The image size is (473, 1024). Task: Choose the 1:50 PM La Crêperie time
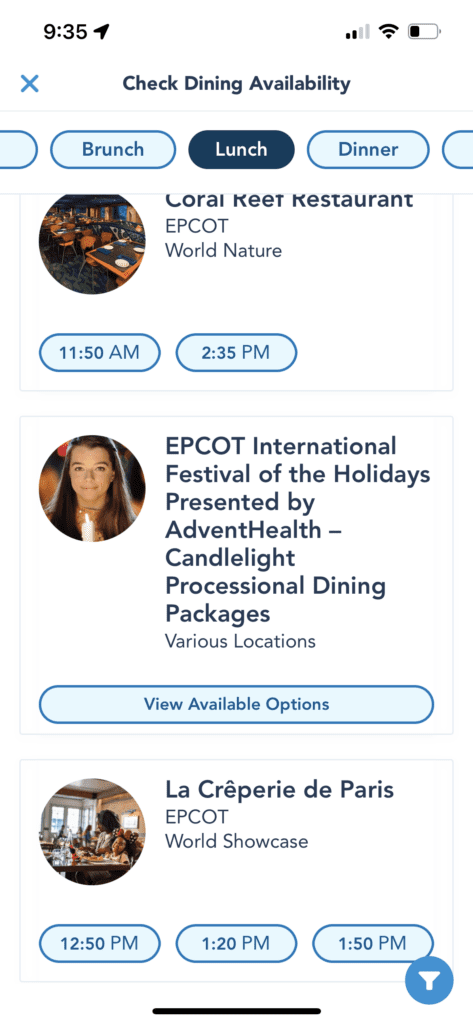372,944
